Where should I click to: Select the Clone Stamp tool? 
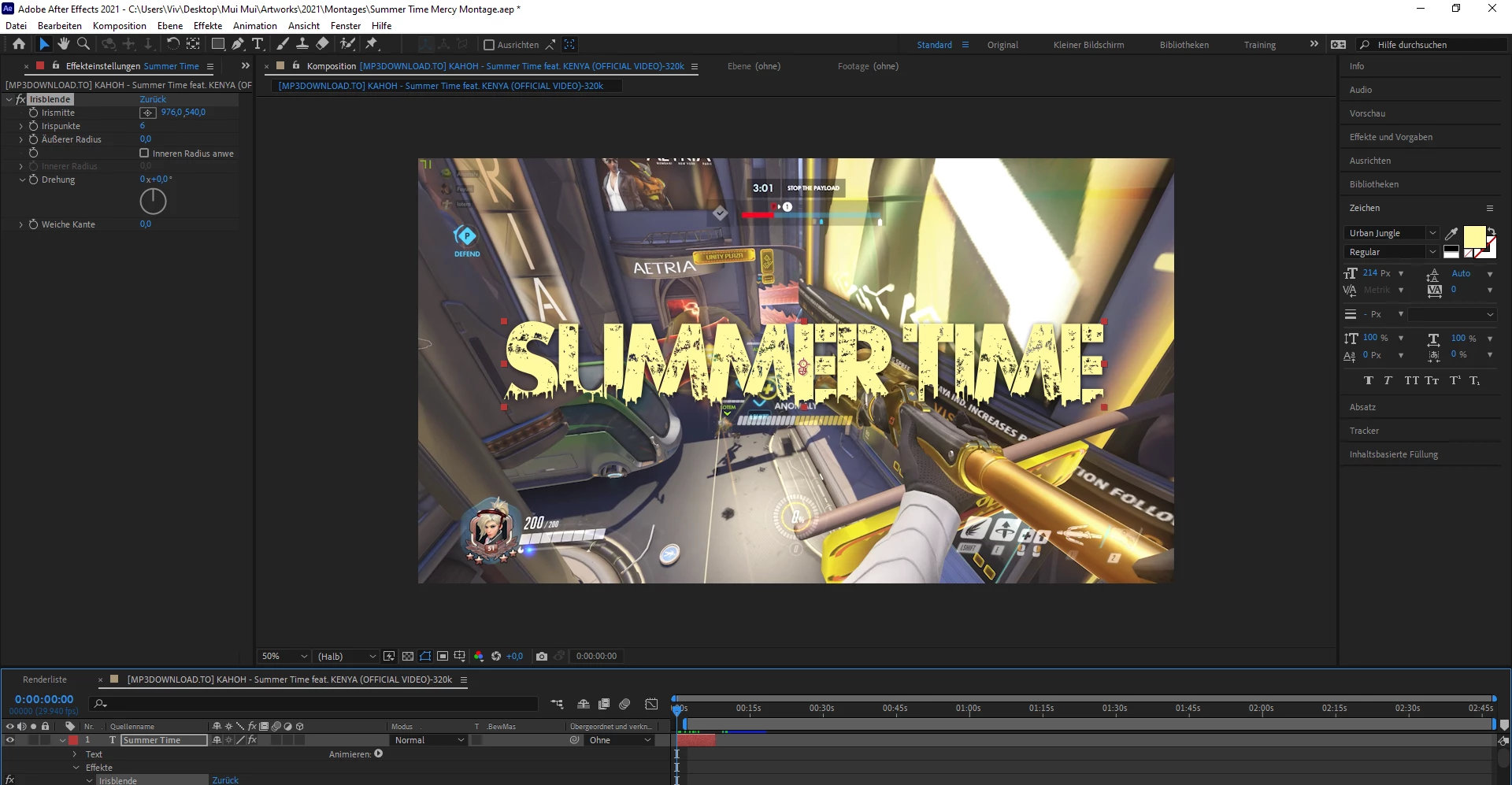pos(302,44)
